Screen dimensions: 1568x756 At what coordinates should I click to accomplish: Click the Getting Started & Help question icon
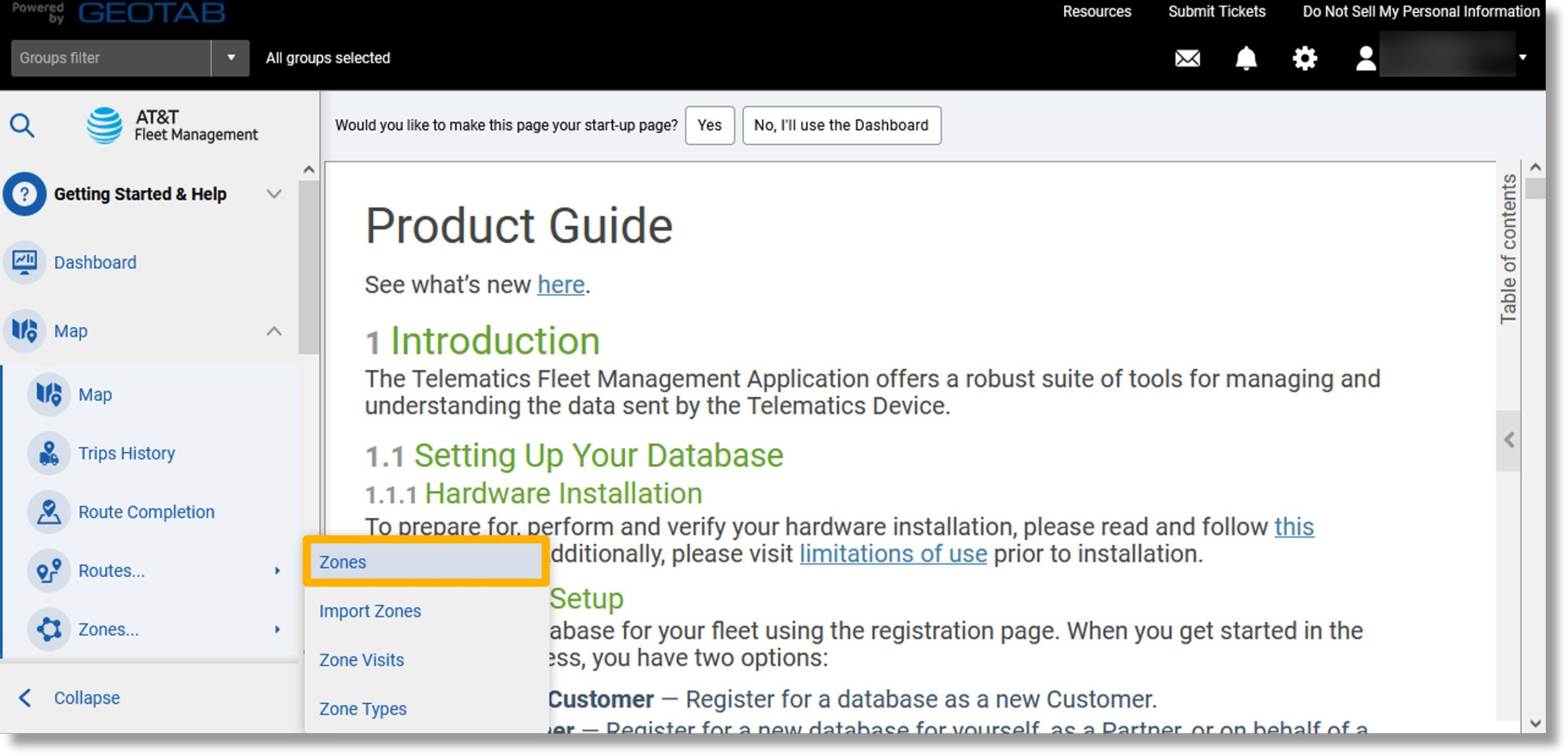[24, 194]
